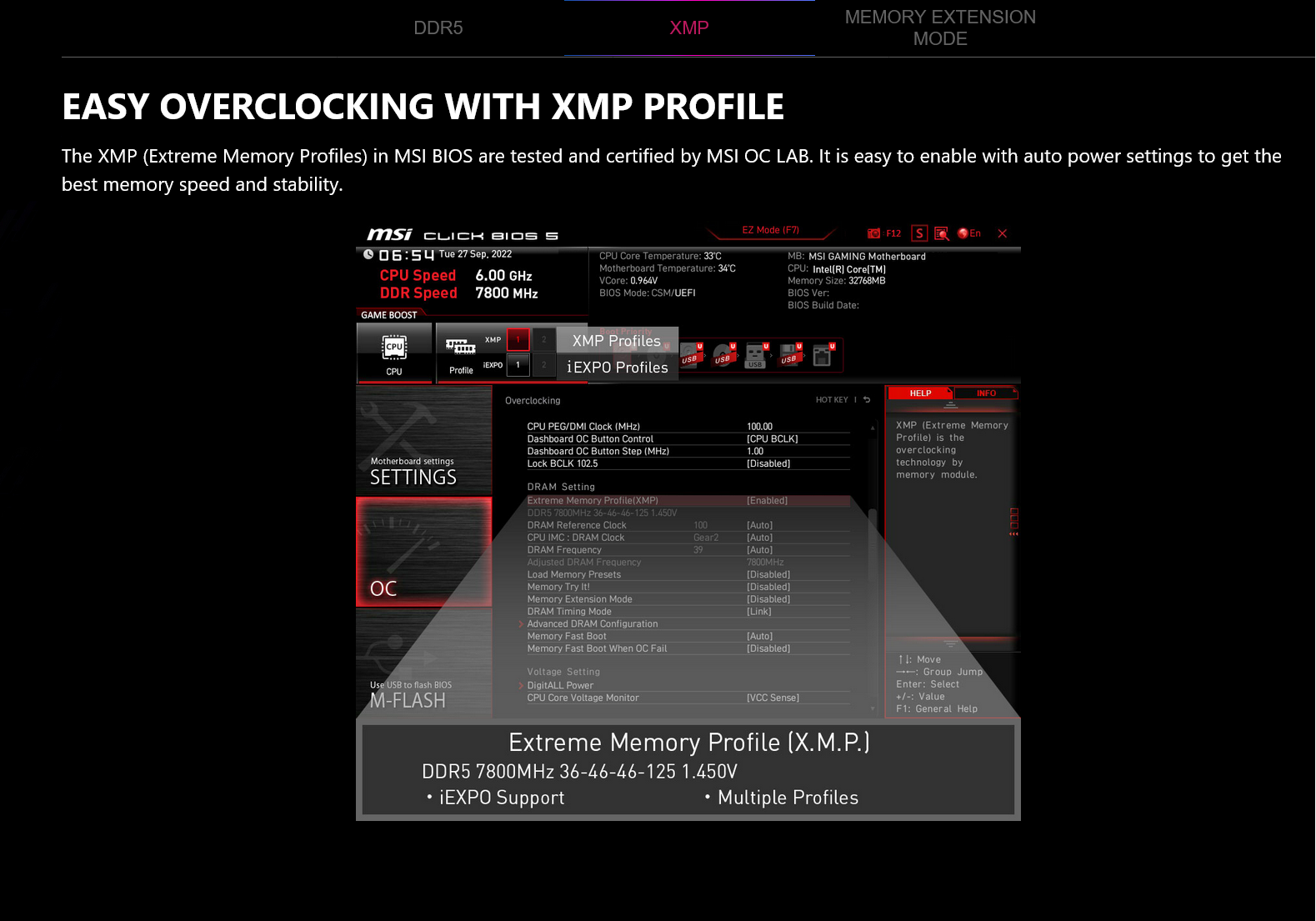Click the overclocking list vertical scrollbar
Screen dimensions: 1316x921
coord(873,567)
